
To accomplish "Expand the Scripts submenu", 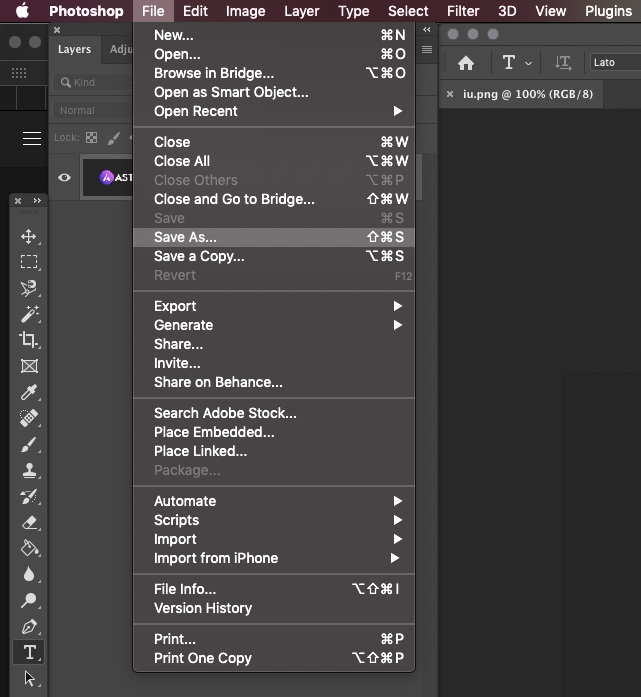I will point(274,520).
